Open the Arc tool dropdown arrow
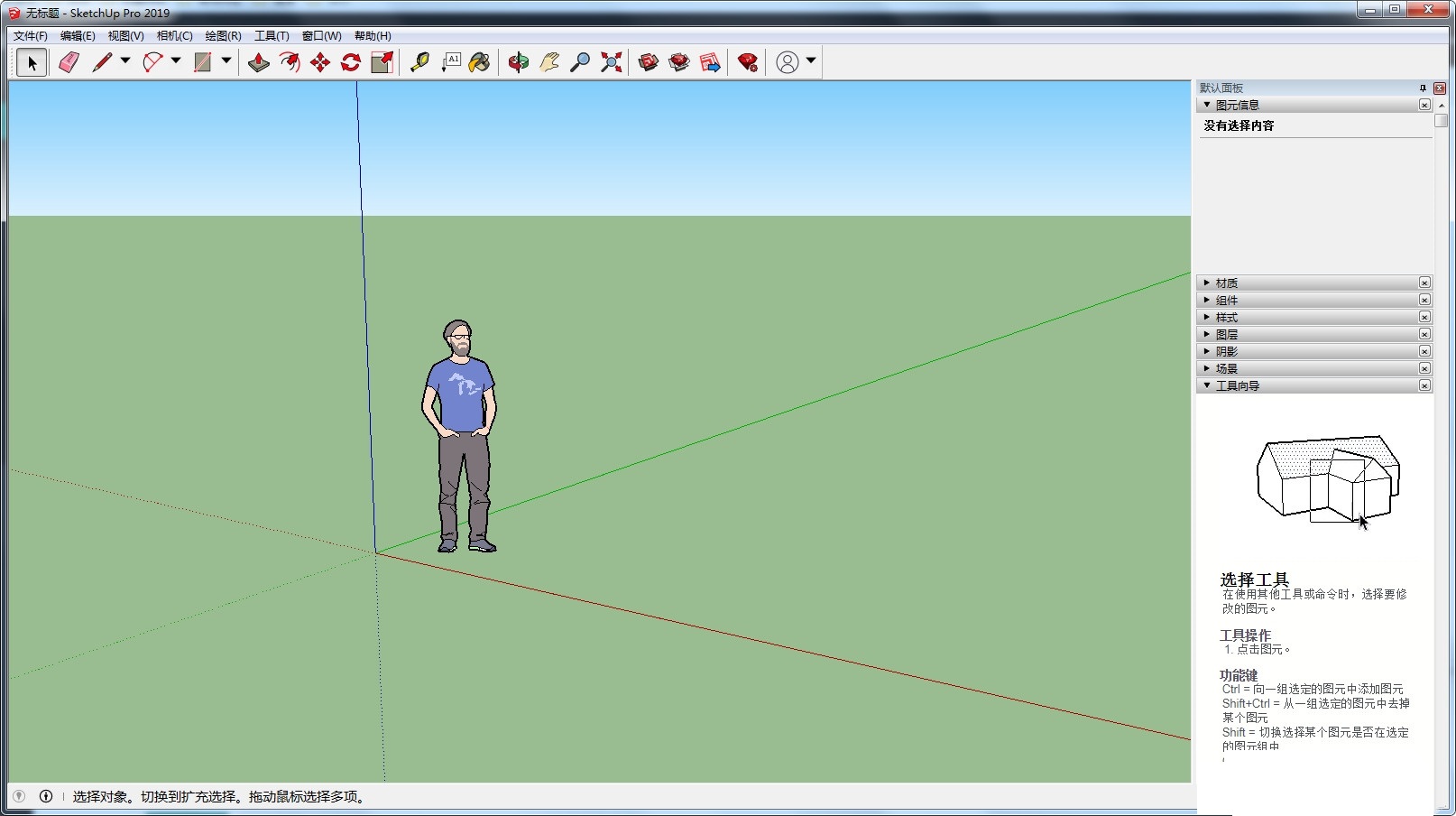 tap(174, 61)
